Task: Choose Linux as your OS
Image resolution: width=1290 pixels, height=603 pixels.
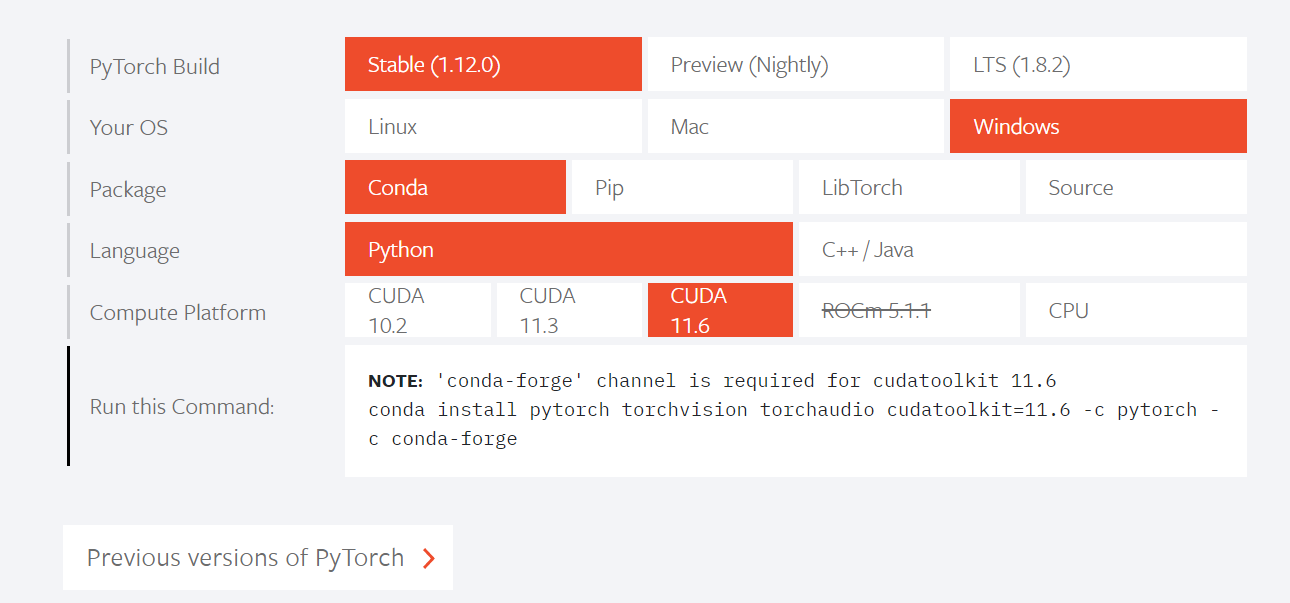Action: 493,127
